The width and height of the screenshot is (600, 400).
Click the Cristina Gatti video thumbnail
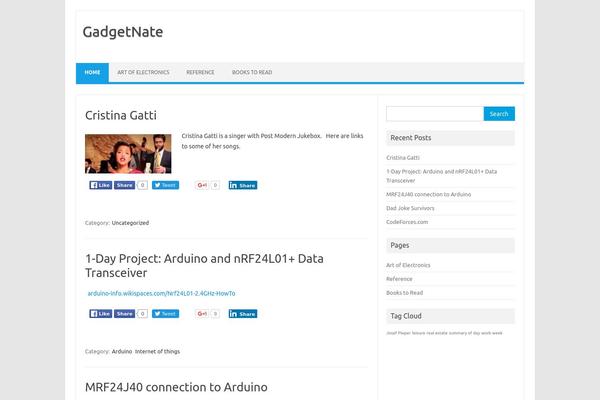point(128,153)
